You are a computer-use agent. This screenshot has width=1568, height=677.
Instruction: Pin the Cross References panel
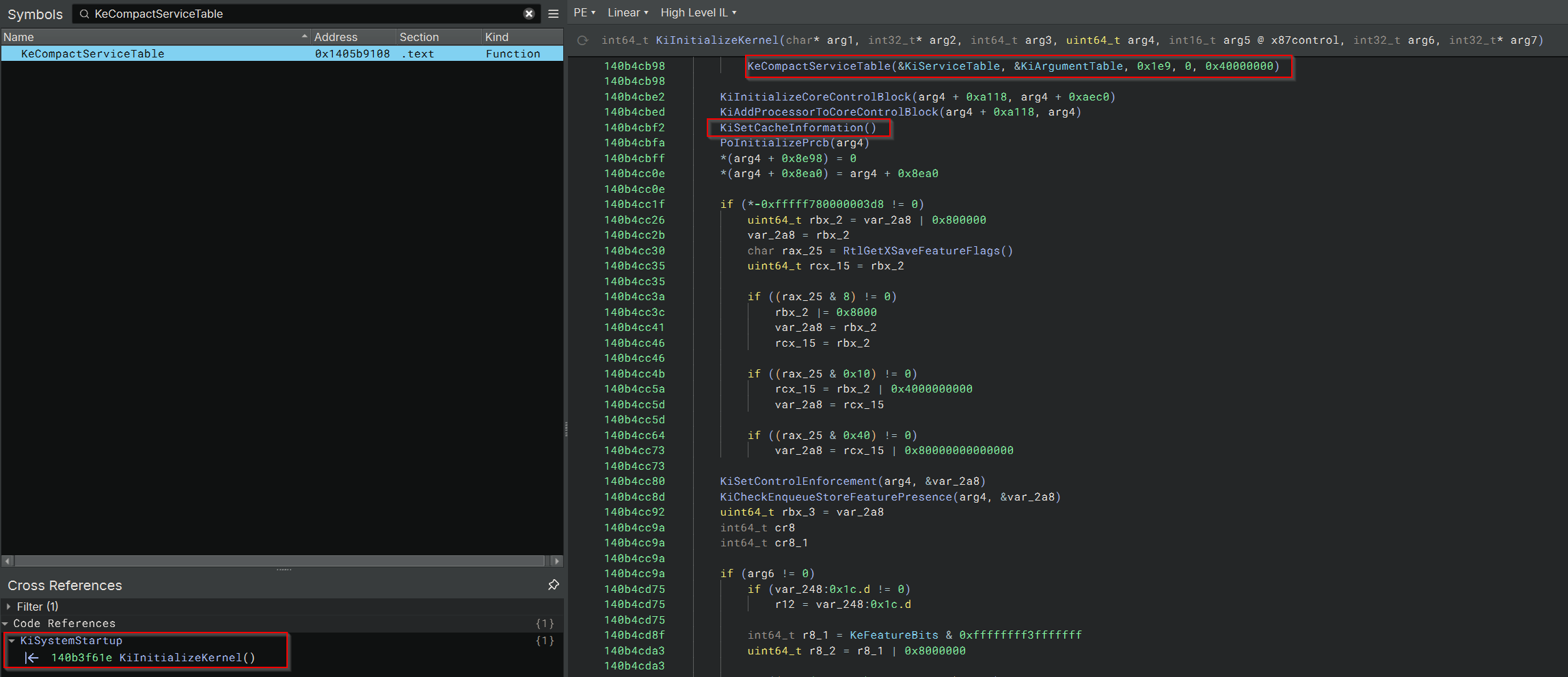coord(554,585)
